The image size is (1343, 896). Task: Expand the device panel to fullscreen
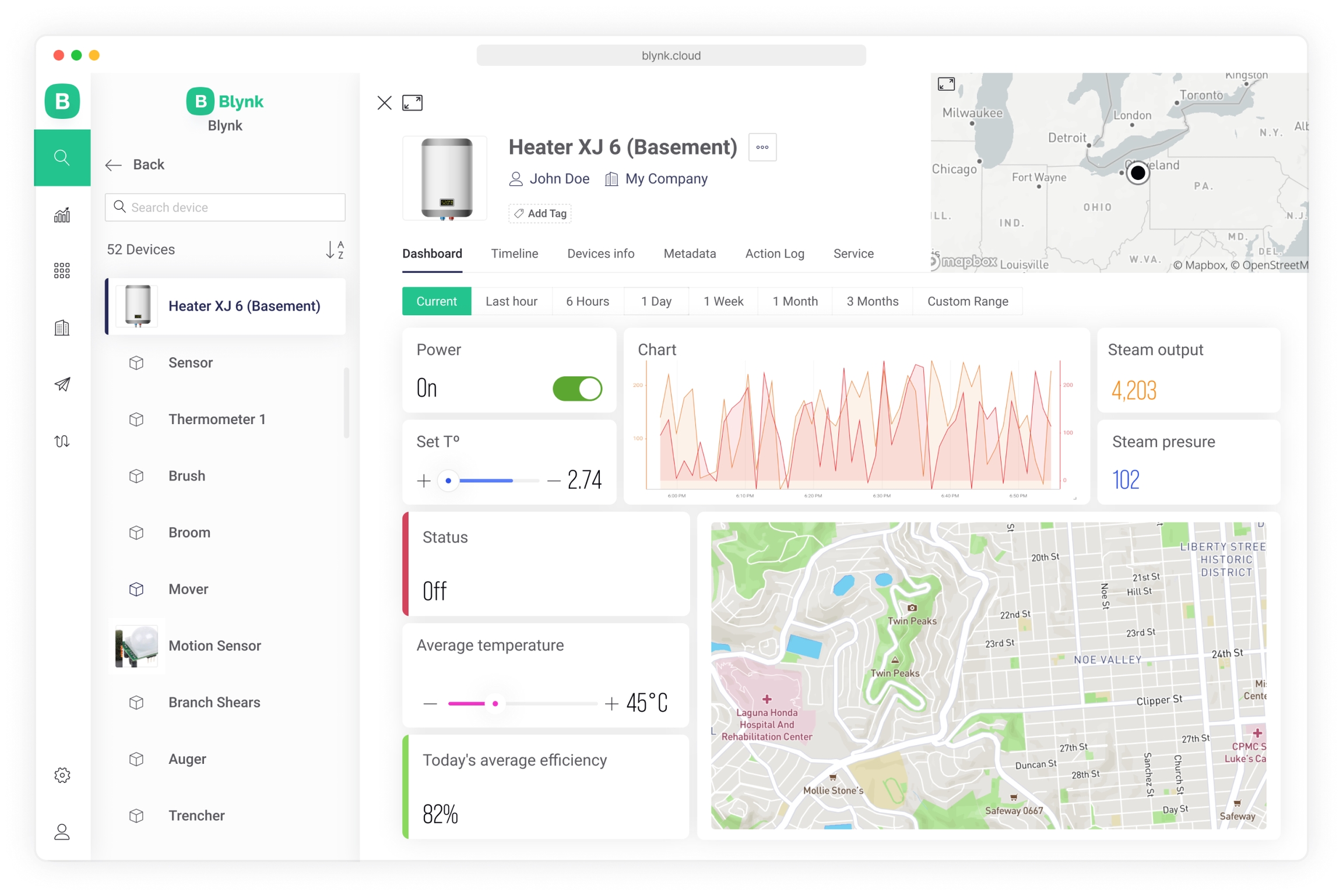point(412,103)
